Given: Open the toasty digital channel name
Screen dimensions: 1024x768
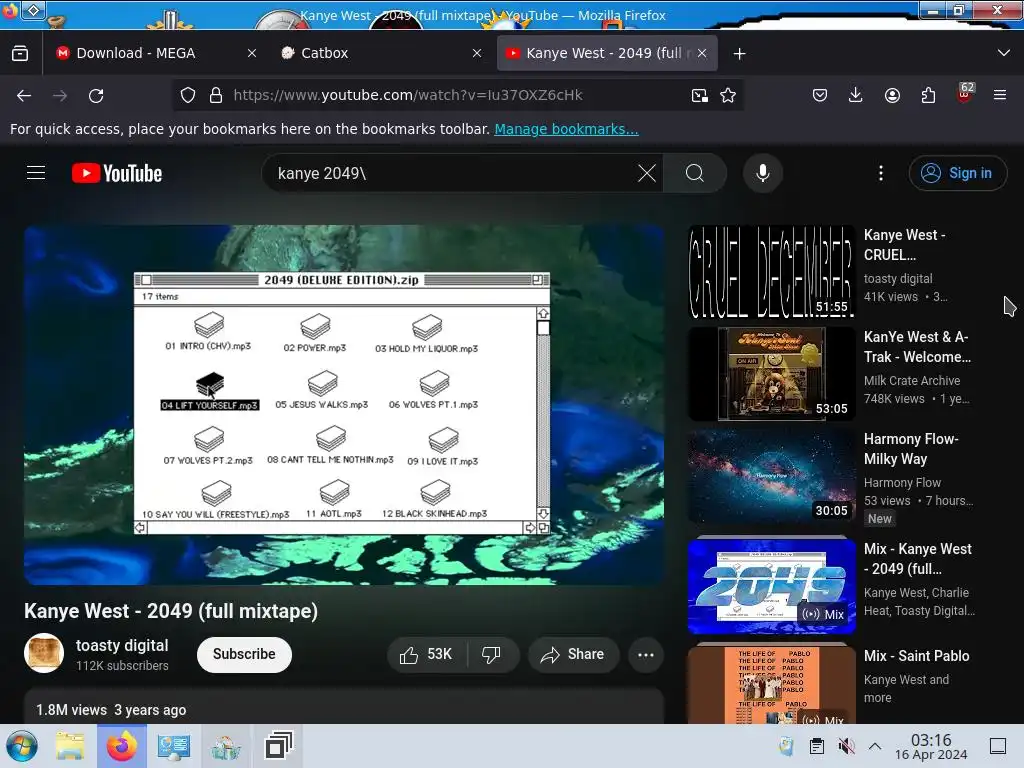Looking at the screenshot, I should tap(122, 645).
